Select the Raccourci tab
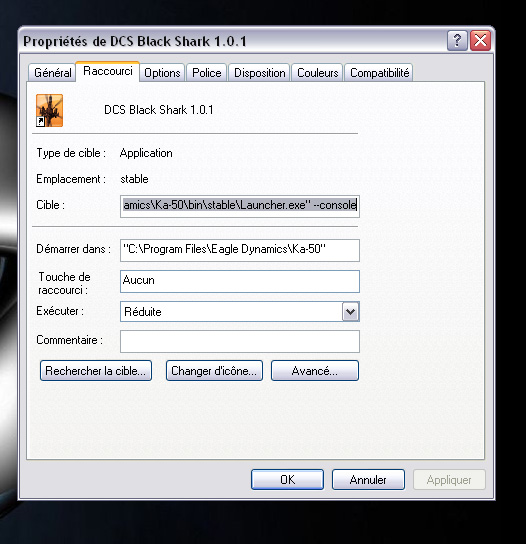The image size is (526, 544). (x=108, y=71)
